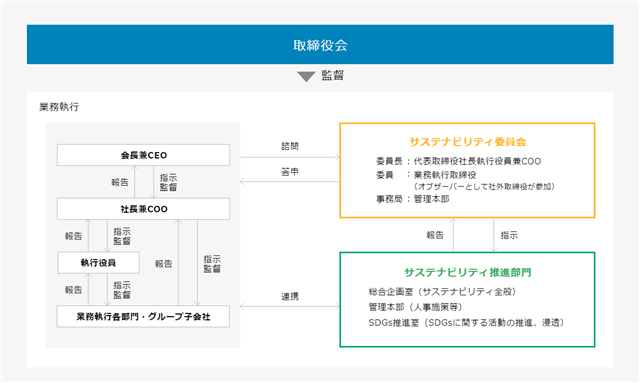
Task: Click the 諮問 arrow label
Action: click(x=290, y=146)
